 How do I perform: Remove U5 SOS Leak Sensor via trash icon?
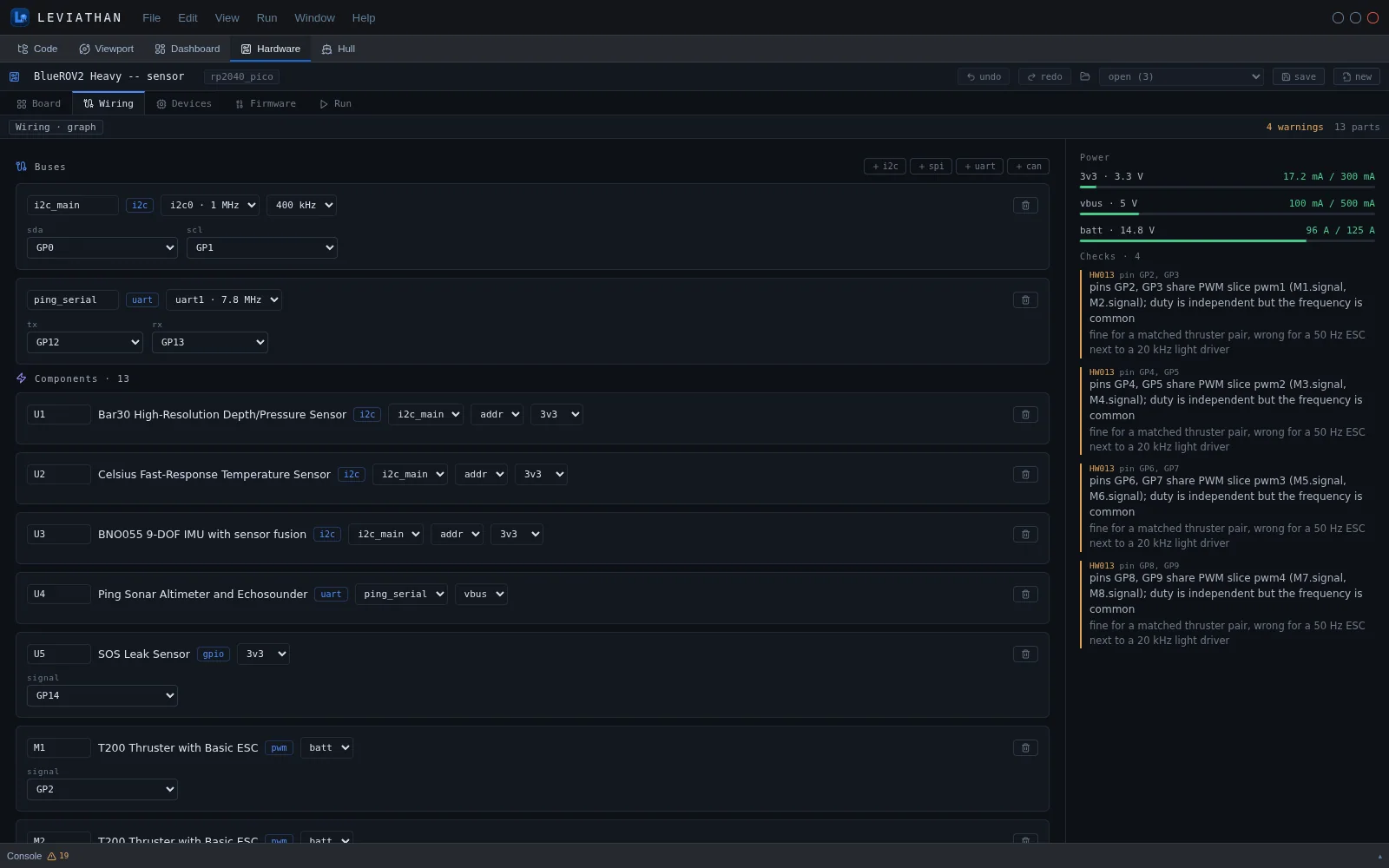pos(1025,654)
